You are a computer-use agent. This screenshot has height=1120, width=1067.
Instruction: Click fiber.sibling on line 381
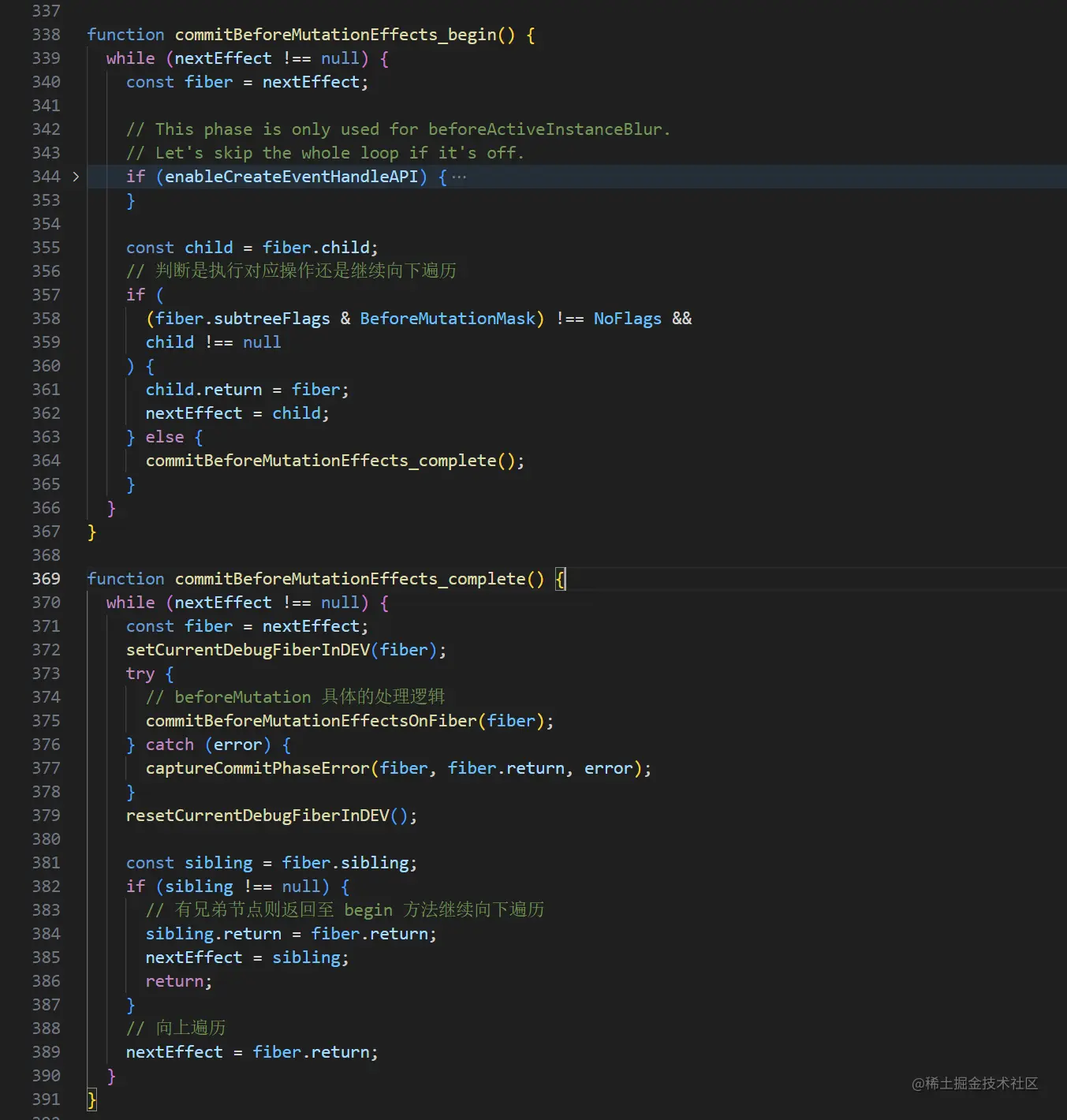(345, 863)
